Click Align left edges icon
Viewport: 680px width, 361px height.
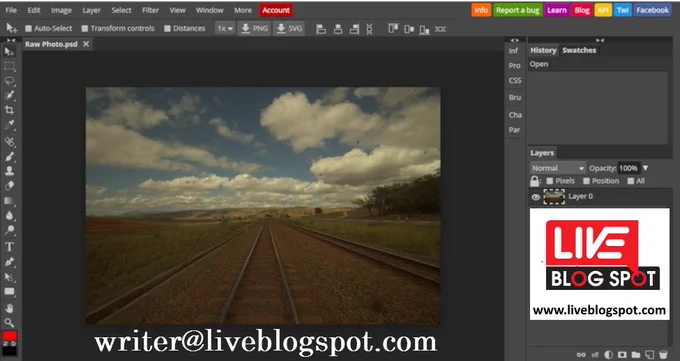321,29
